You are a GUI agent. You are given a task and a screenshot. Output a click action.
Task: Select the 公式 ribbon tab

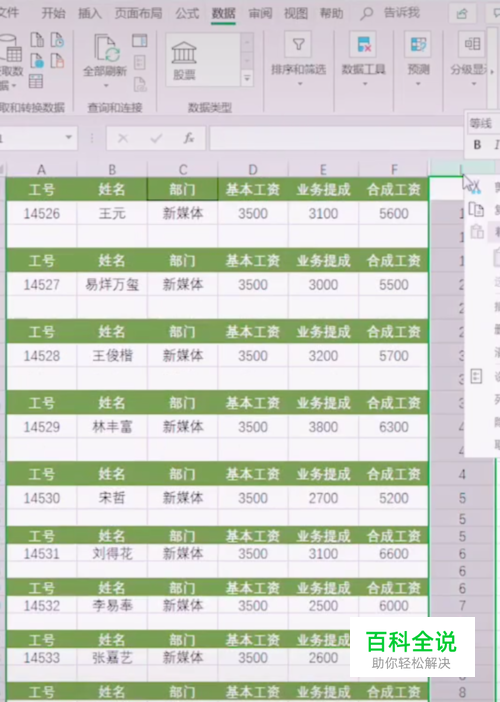pyautogui.click(x=187, y=13)
